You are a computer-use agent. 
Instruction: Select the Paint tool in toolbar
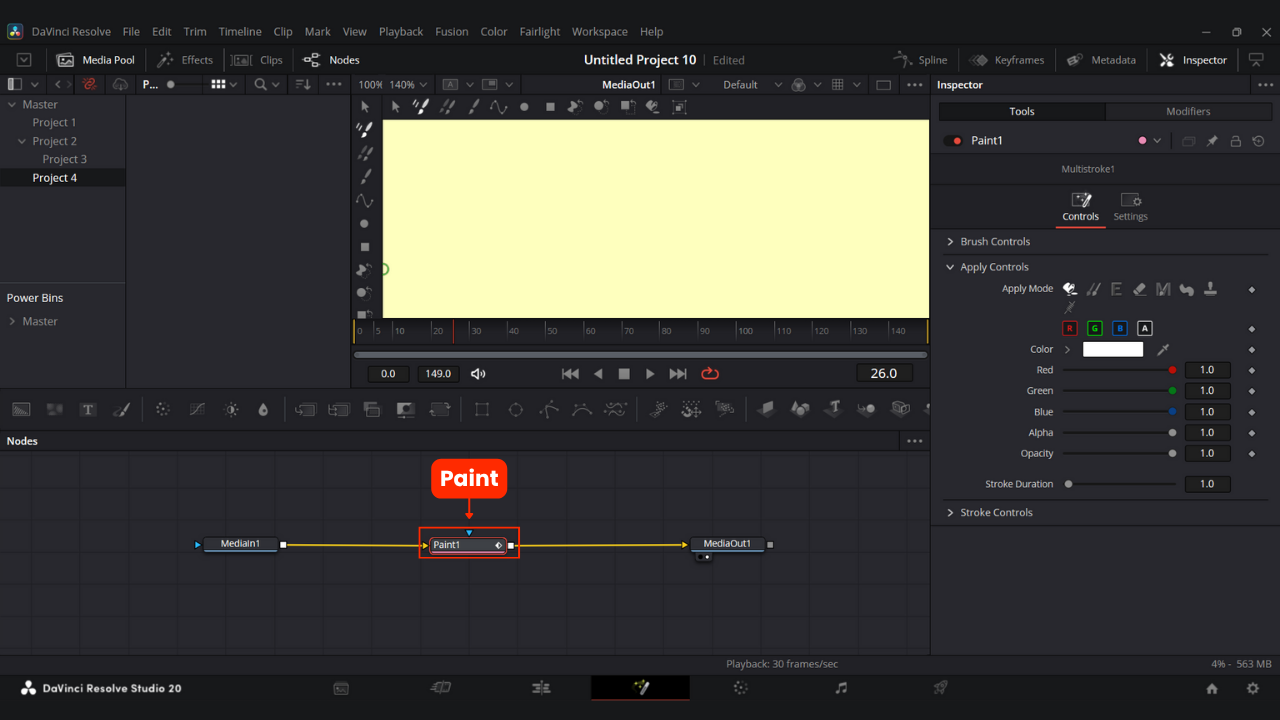[x=121, y=409]
